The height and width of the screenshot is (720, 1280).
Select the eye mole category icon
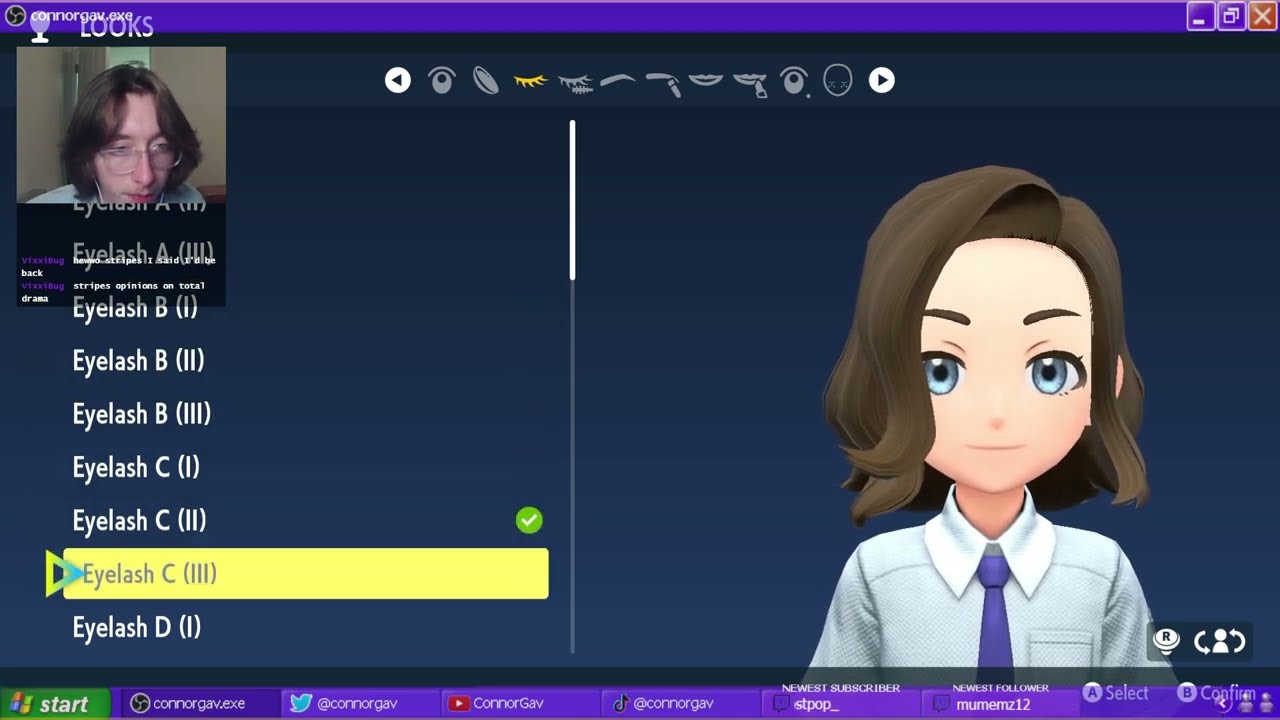click(794, 81)
